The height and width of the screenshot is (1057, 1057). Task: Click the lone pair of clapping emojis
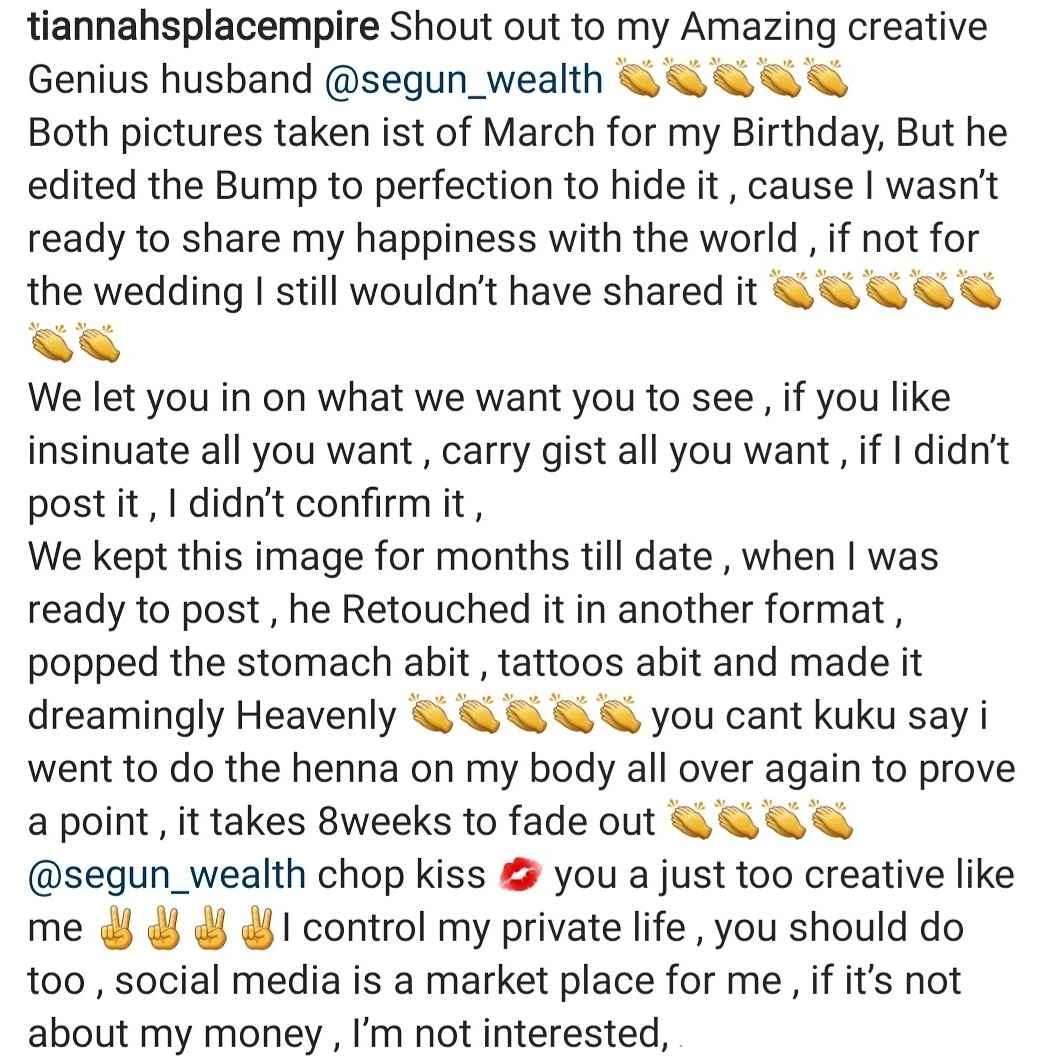click(x=74, y=342)
